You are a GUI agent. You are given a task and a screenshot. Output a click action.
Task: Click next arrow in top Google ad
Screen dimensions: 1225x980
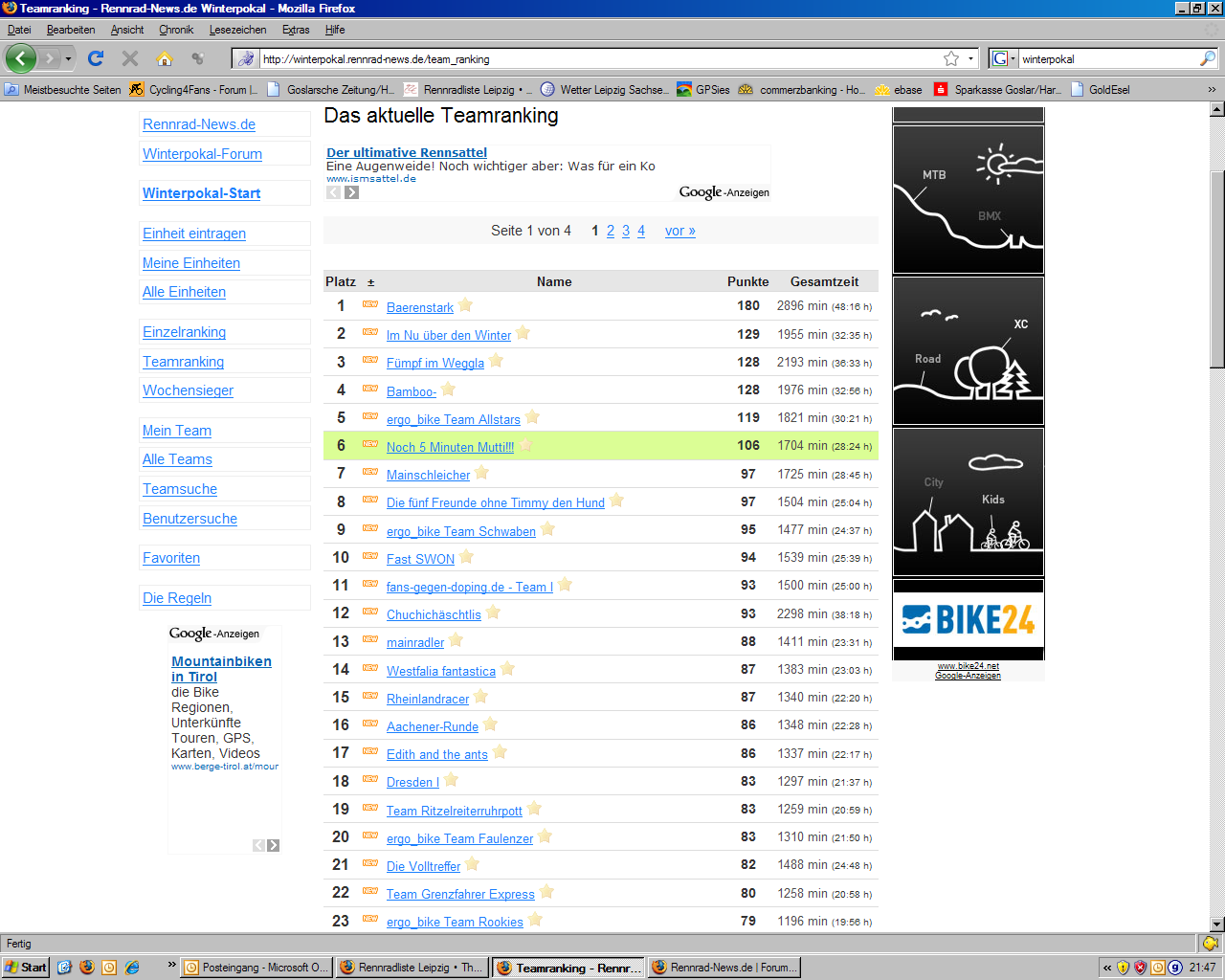click(x=352, y=192)
